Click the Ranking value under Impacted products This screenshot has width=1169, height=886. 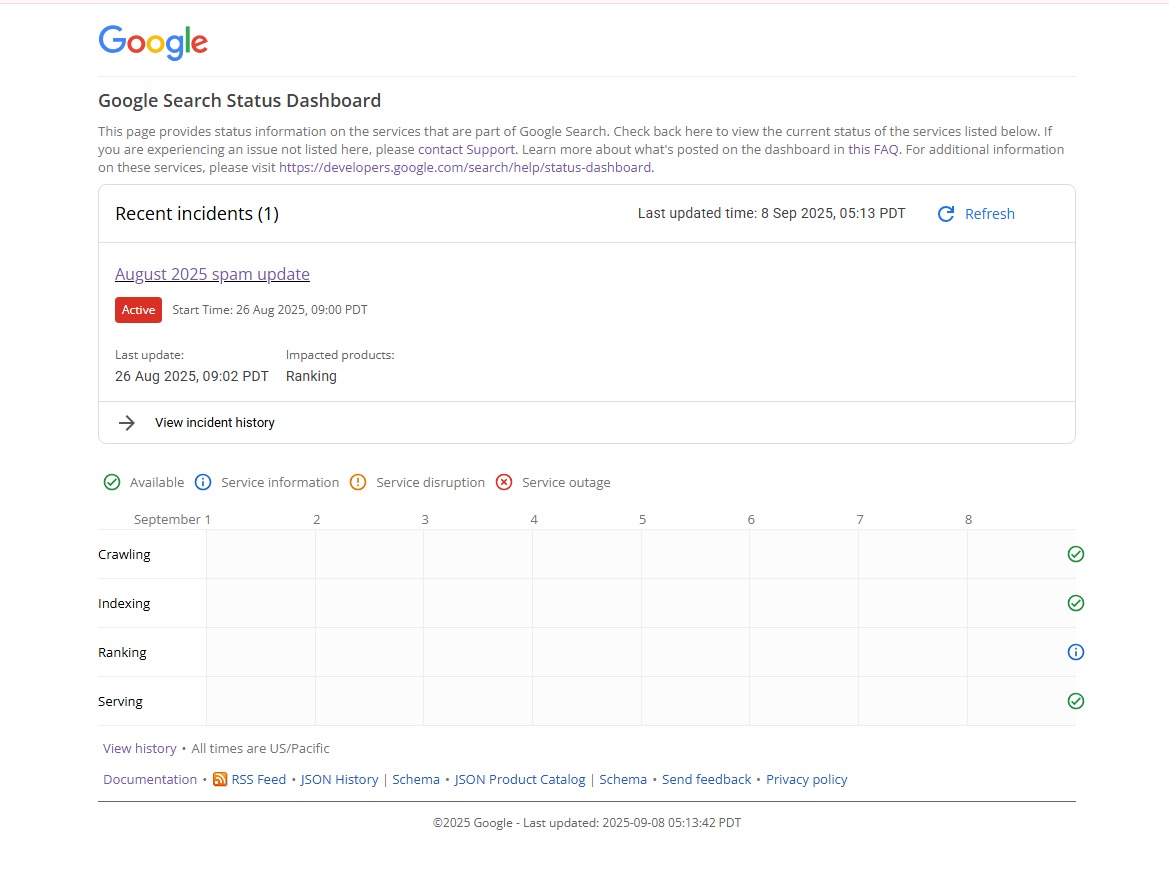coord(311,377)
